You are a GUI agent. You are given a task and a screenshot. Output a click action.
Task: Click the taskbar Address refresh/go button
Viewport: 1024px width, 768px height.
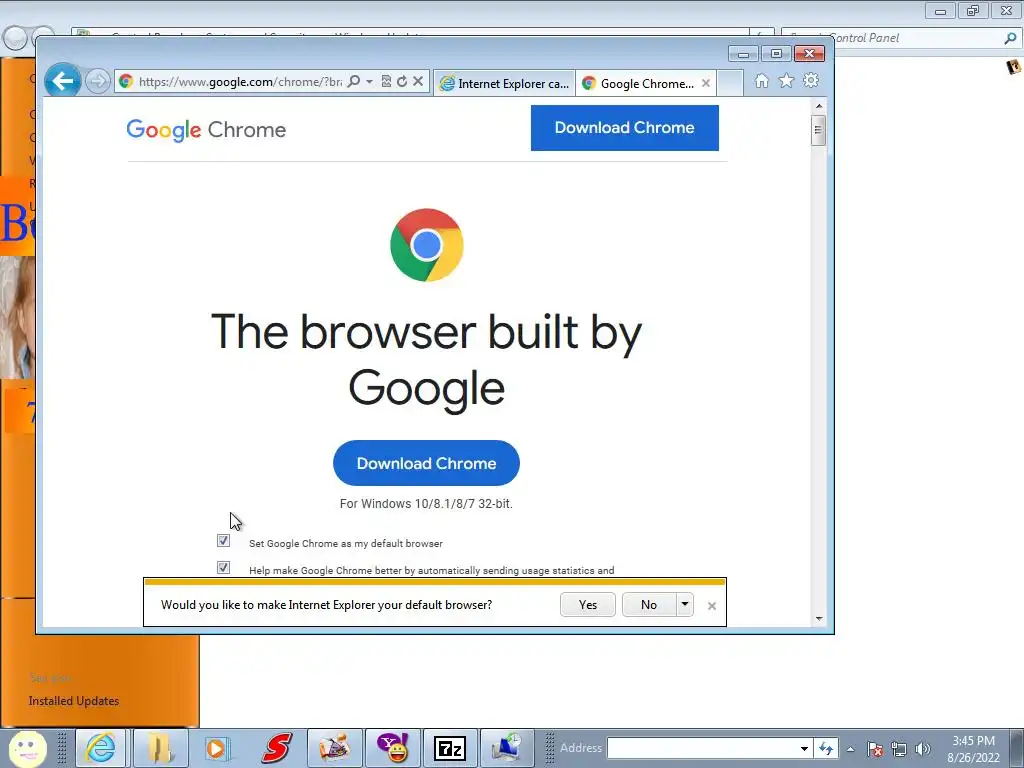pos(826,748)
